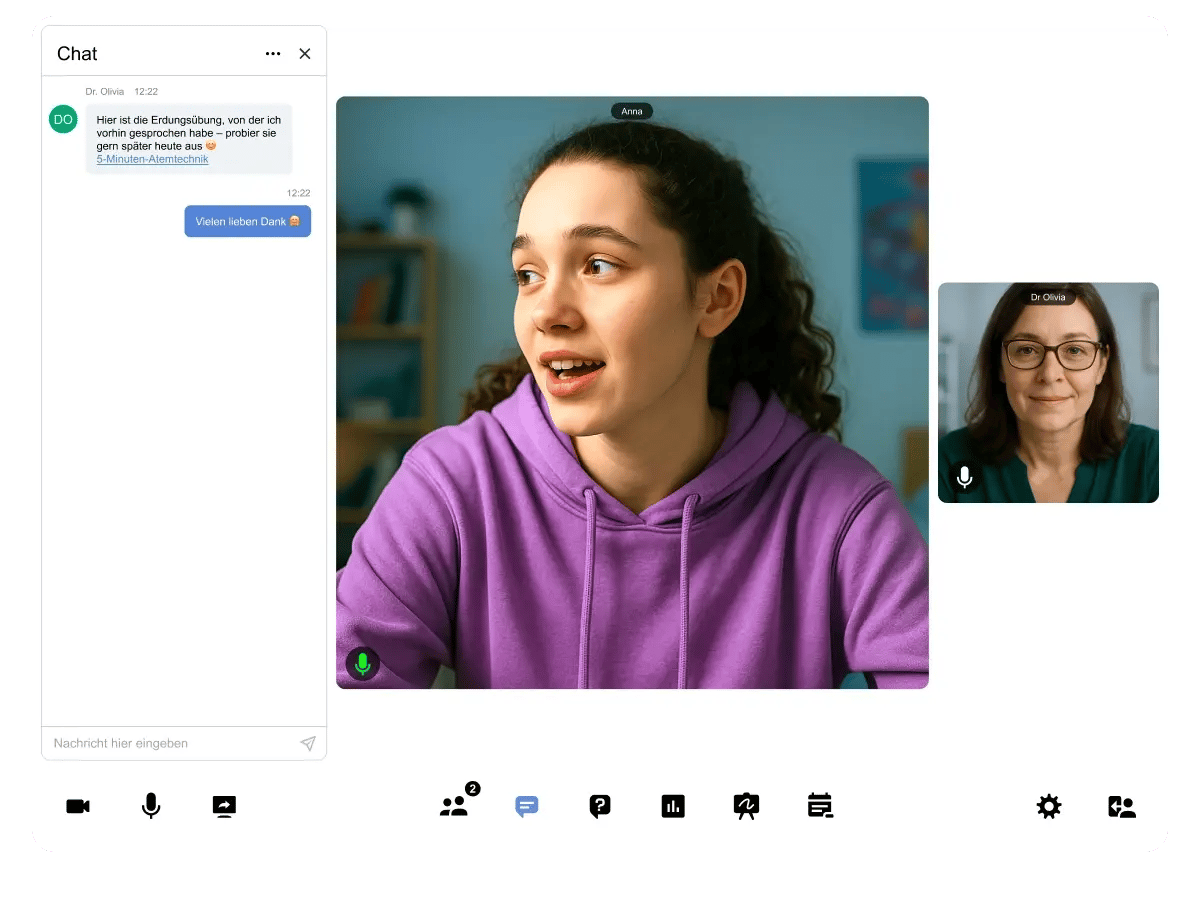Viewport: 1200px width, 900px height.
Task: Select Dr Olivia's video thumbnail
Action: click(x=1048, y=393)
